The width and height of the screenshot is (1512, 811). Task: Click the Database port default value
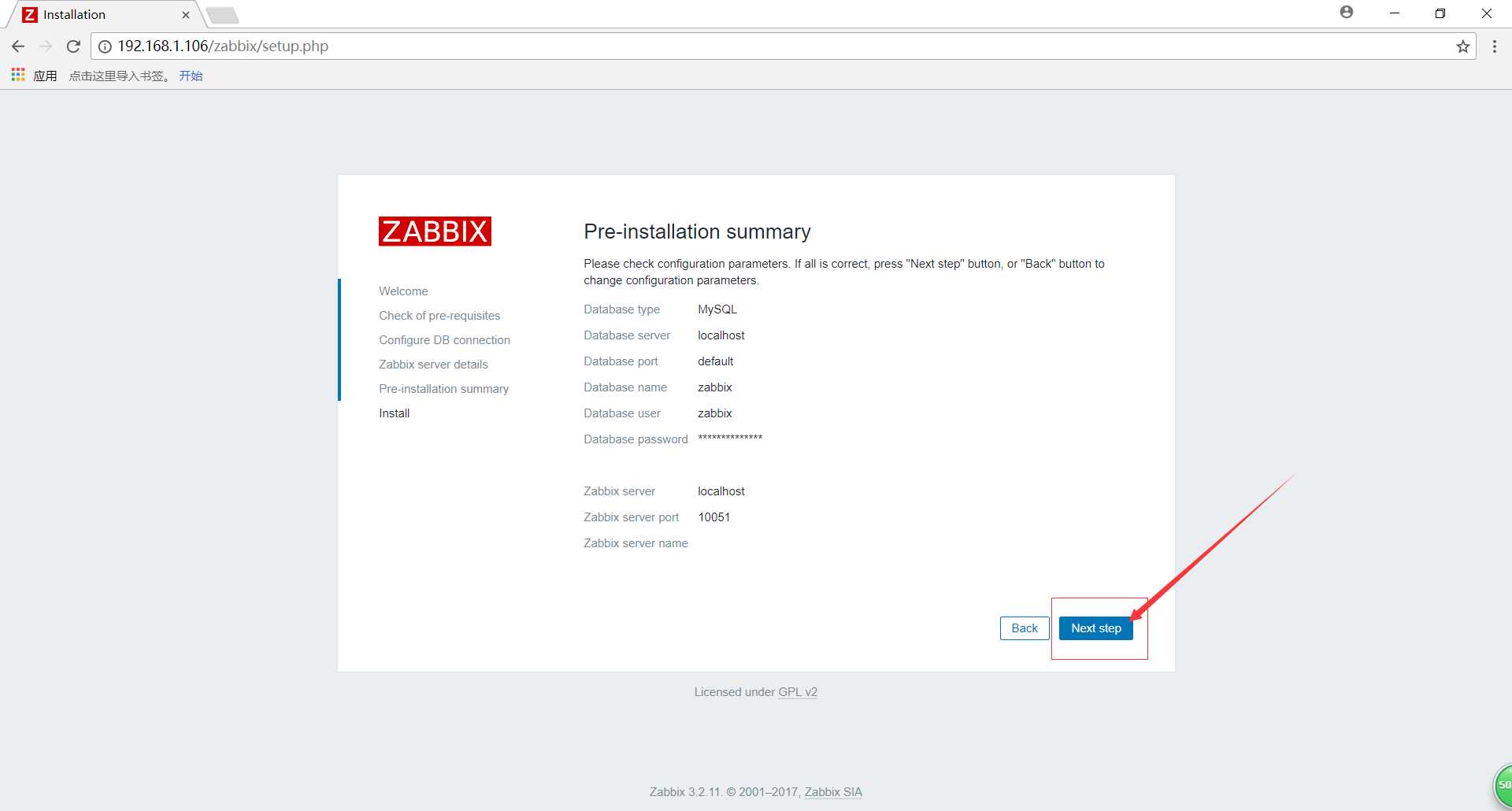pyautogui.click(x=715, y=361)
